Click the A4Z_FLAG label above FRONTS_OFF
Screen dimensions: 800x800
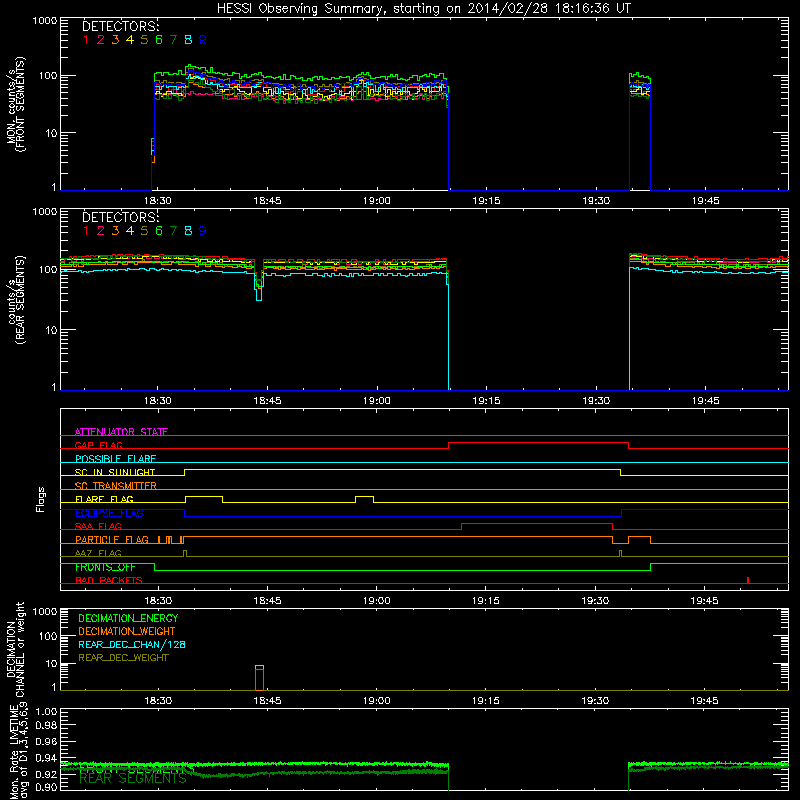click(x=98, y=553)
